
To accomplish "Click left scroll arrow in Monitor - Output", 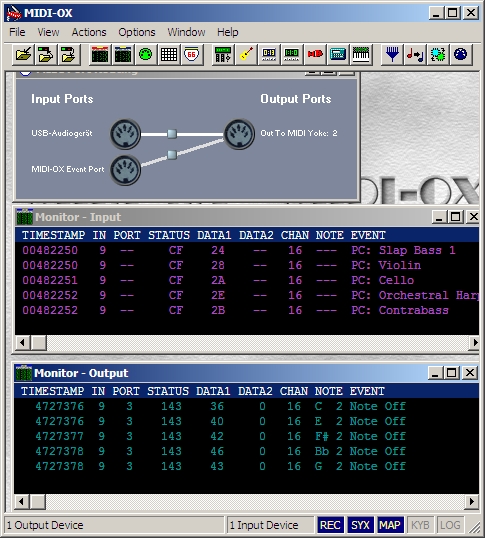I will pyautogui.click(x=22, y=502).
